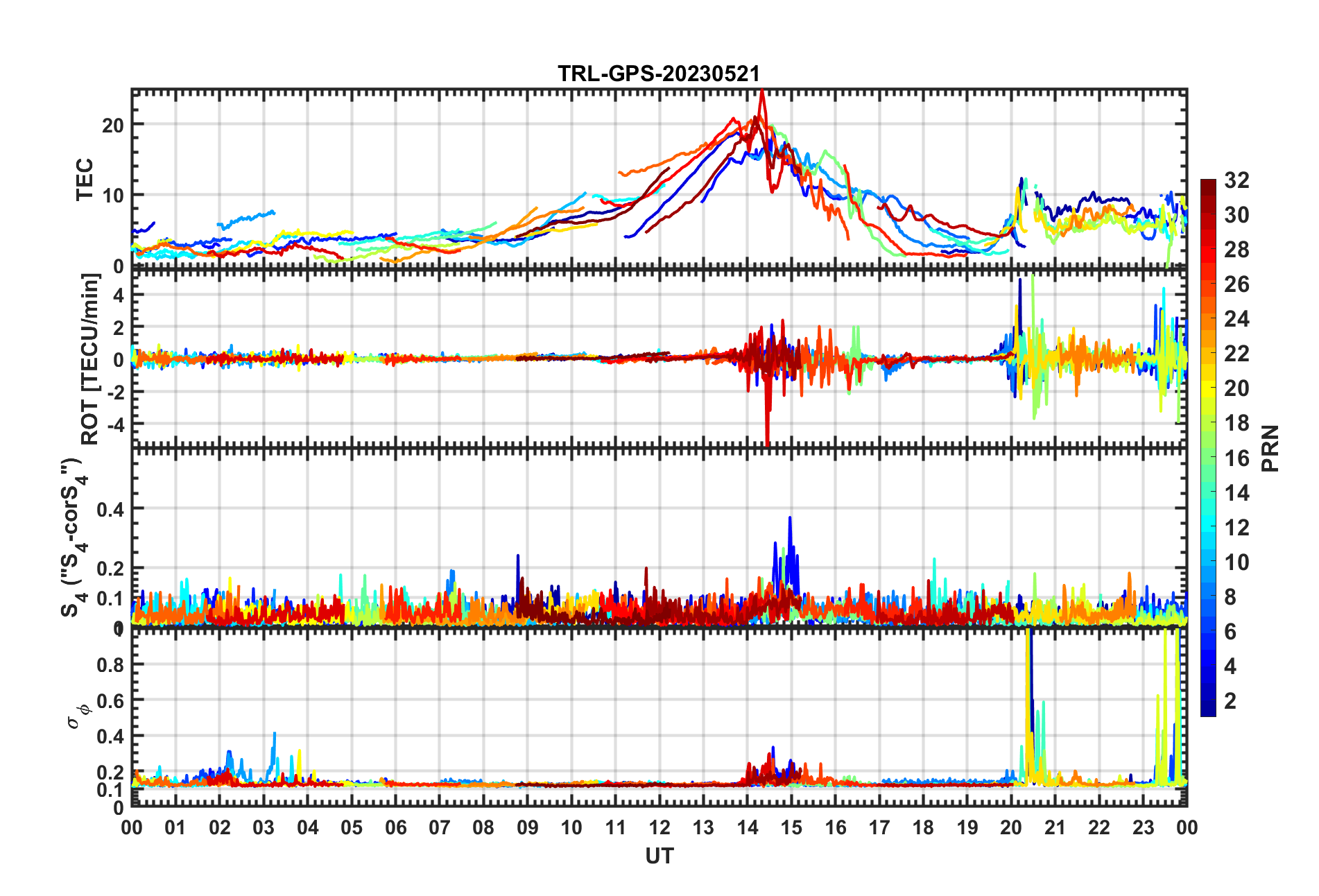The image size is (1319, 896).
Task: Click the 13 hour tick on UT axis
Action: tap(703, 827)
